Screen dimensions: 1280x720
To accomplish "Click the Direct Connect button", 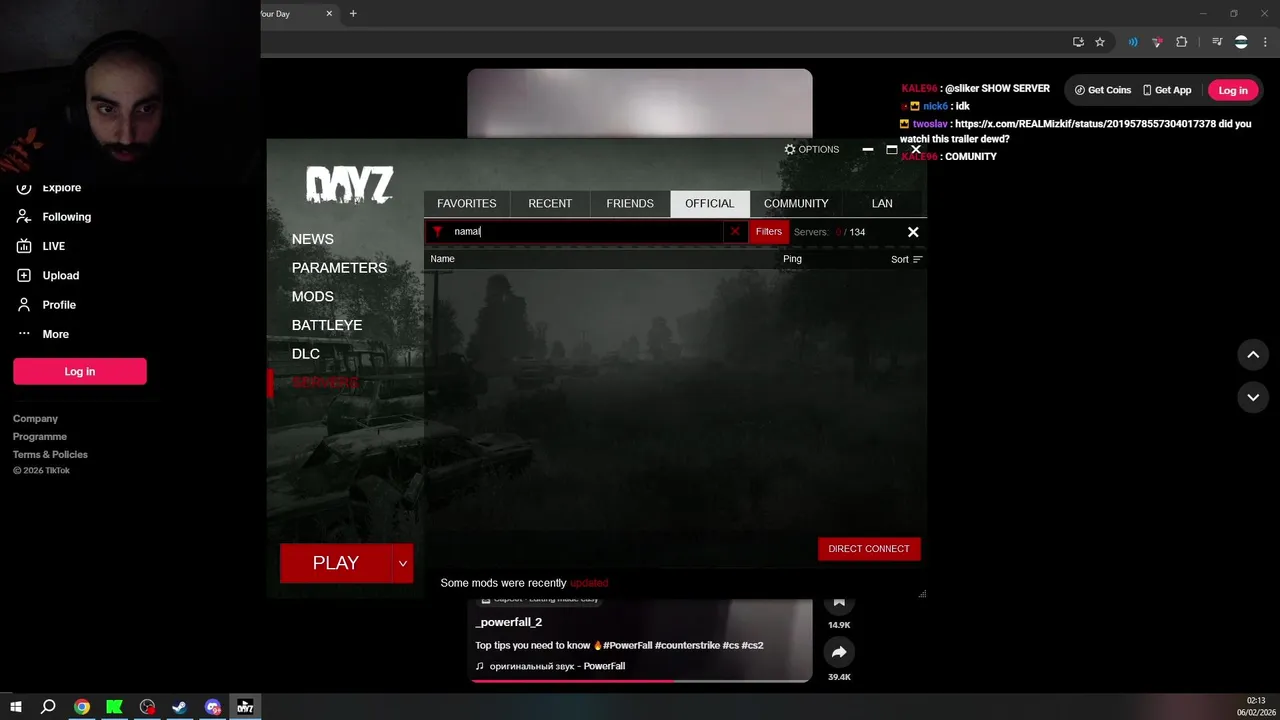I will click(869, 549).
